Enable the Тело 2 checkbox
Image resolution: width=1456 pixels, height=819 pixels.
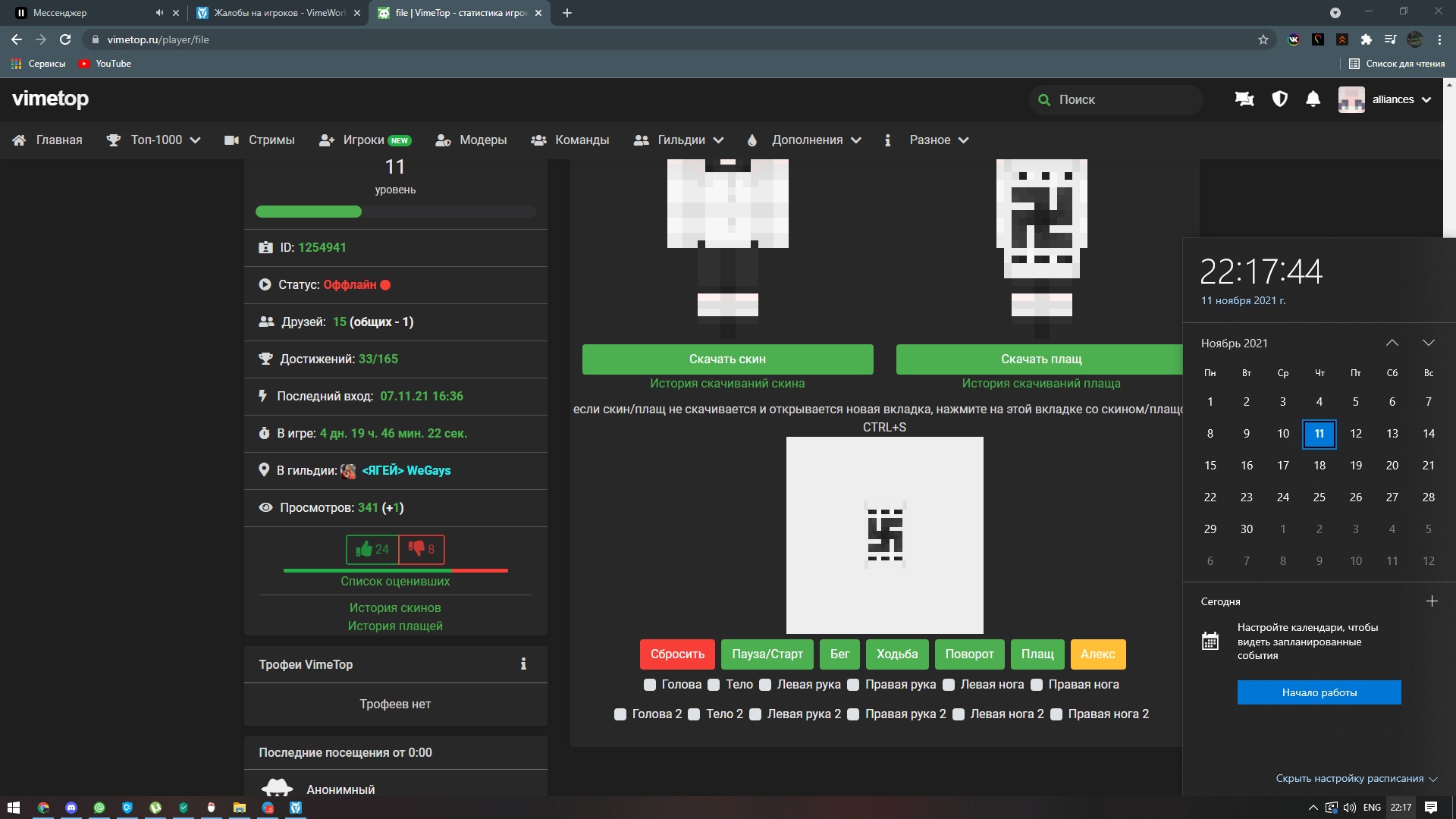(694, 714)
